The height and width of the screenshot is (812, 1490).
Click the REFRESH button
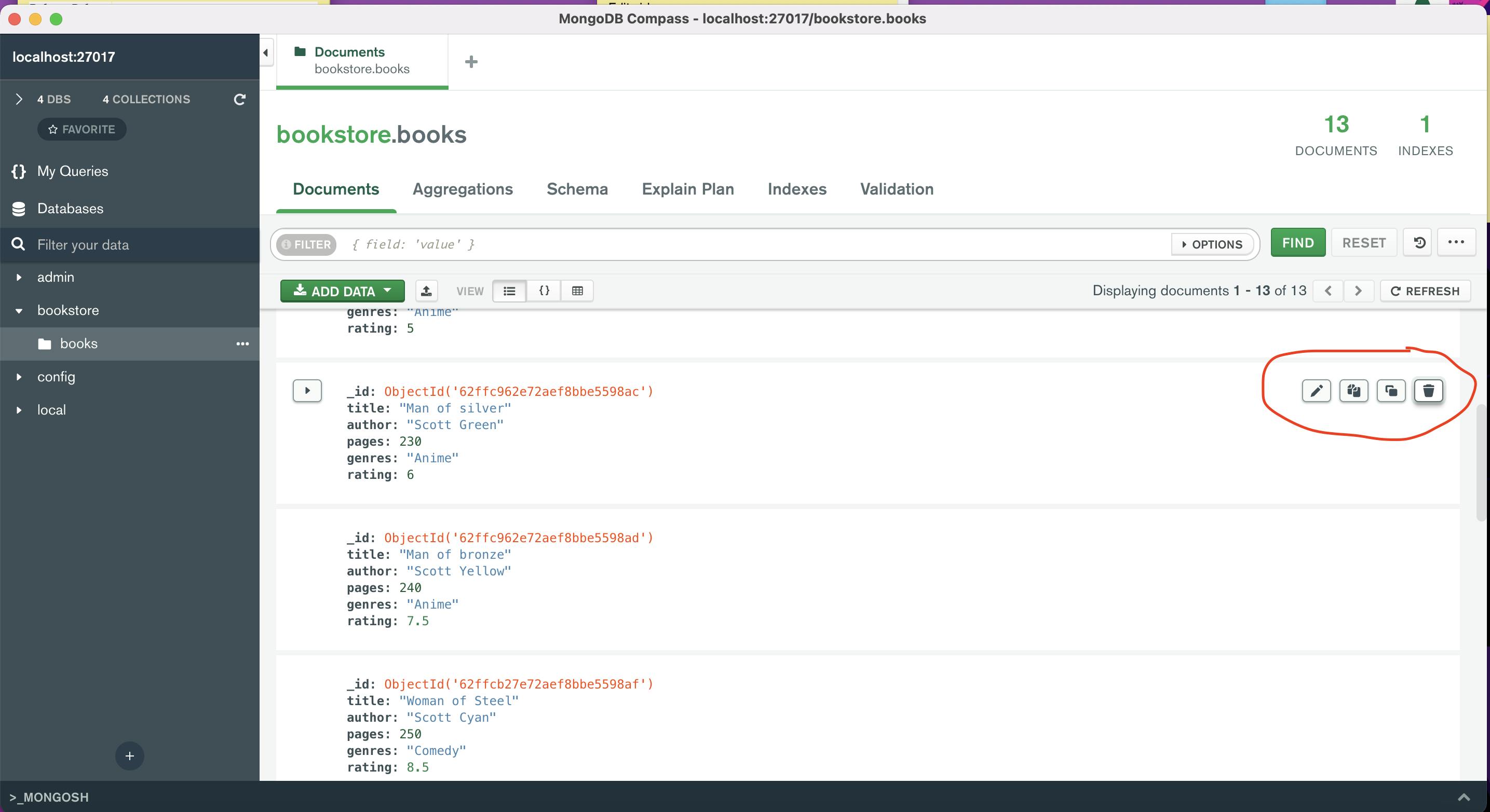(1425, 291)
